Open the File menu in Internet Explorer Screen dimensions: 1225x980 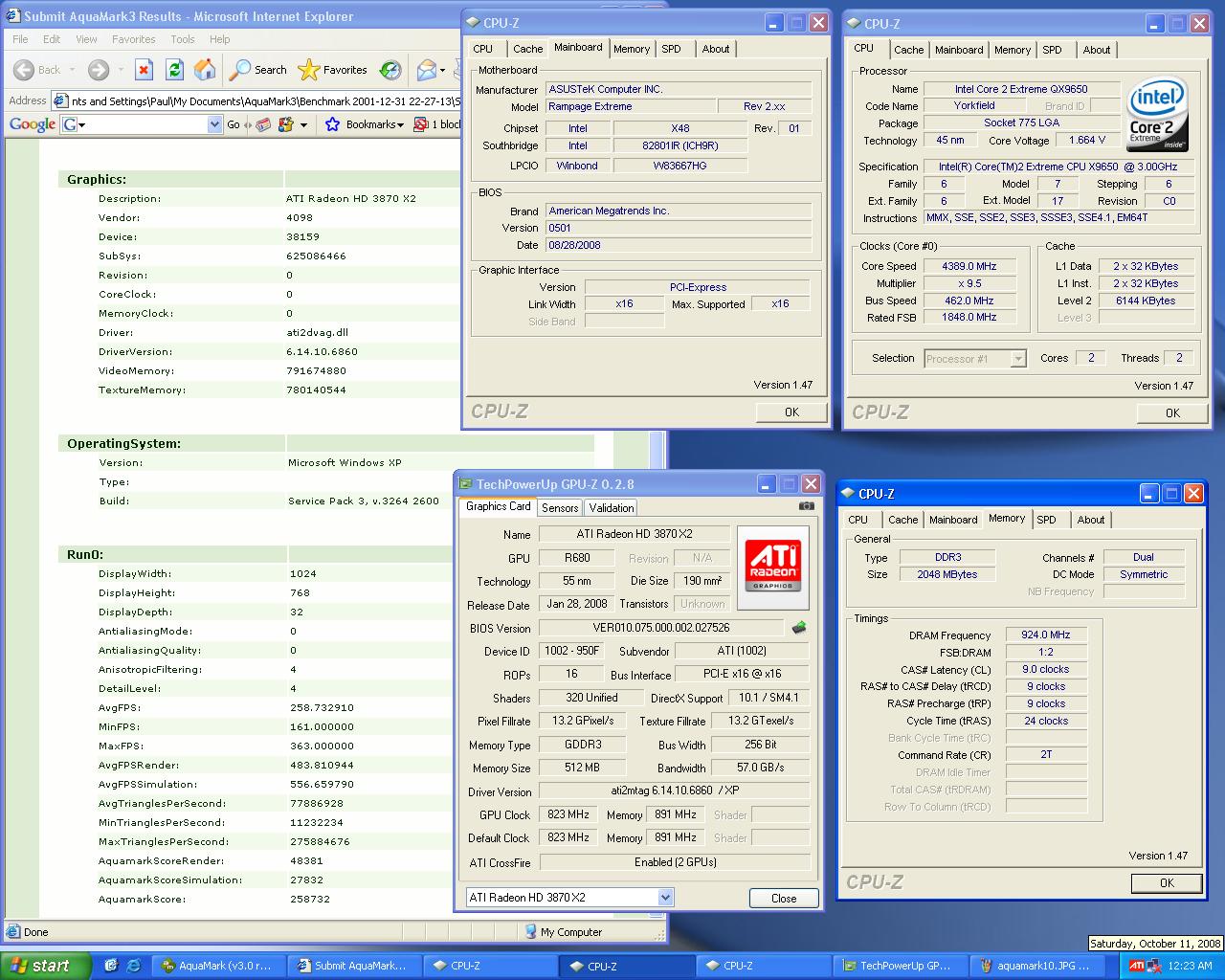[x=20, y=39]
